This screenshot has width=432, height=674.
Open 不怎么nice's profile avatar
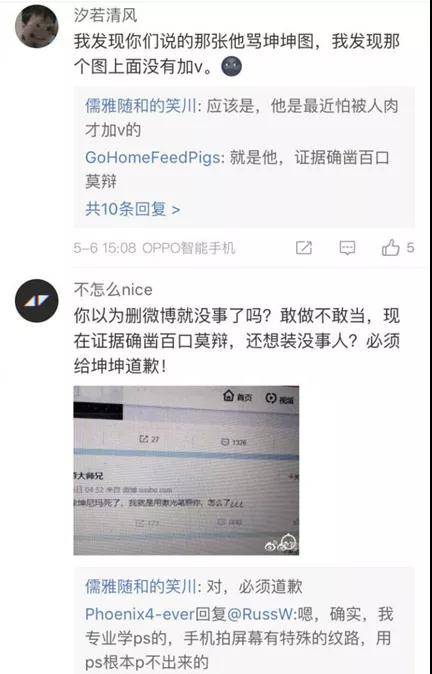[36, 300]
